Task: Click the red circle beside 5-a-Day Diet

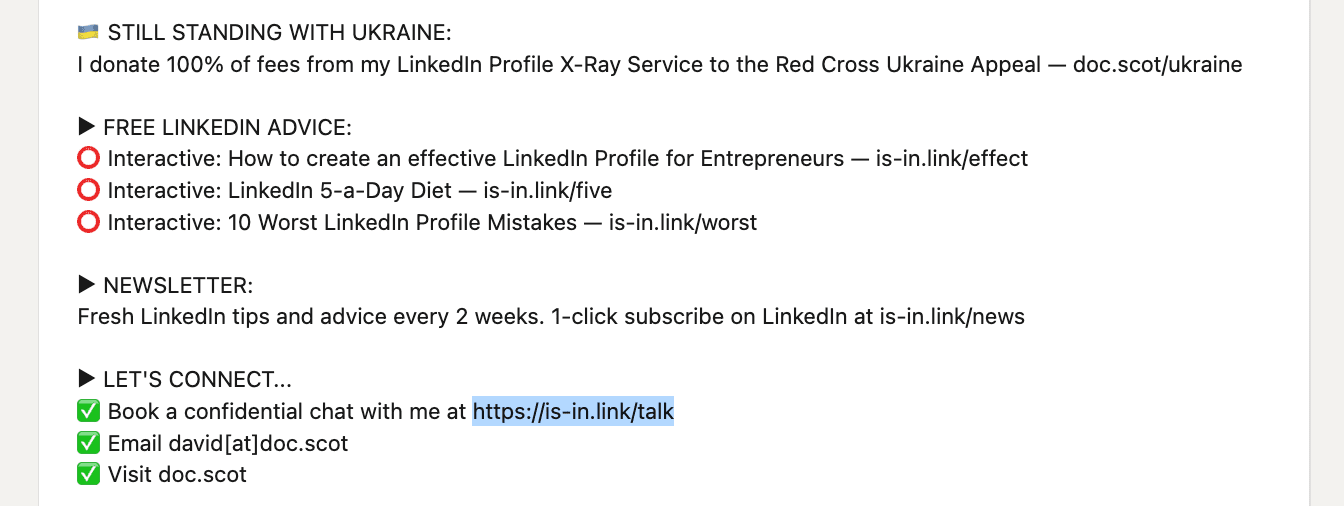Action: 88,190
